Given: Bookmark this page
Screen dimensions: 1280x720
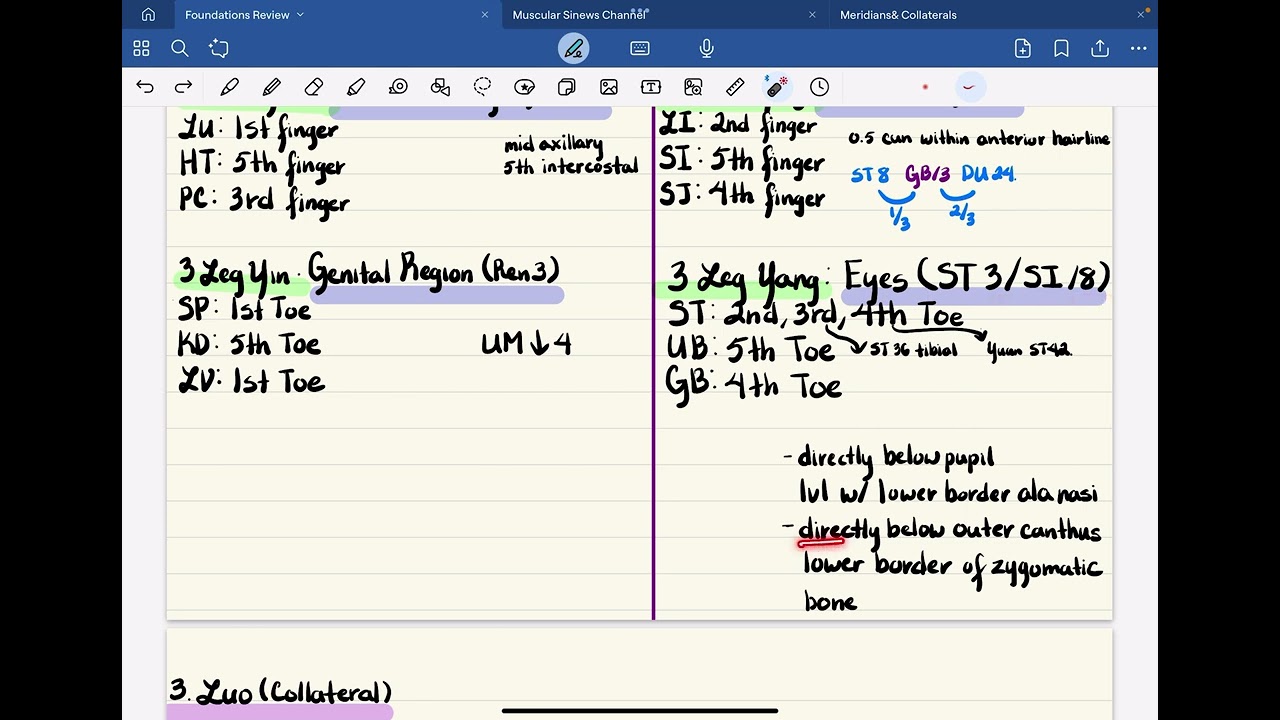Looking at the screenshot, I should tap(1061, 48).
